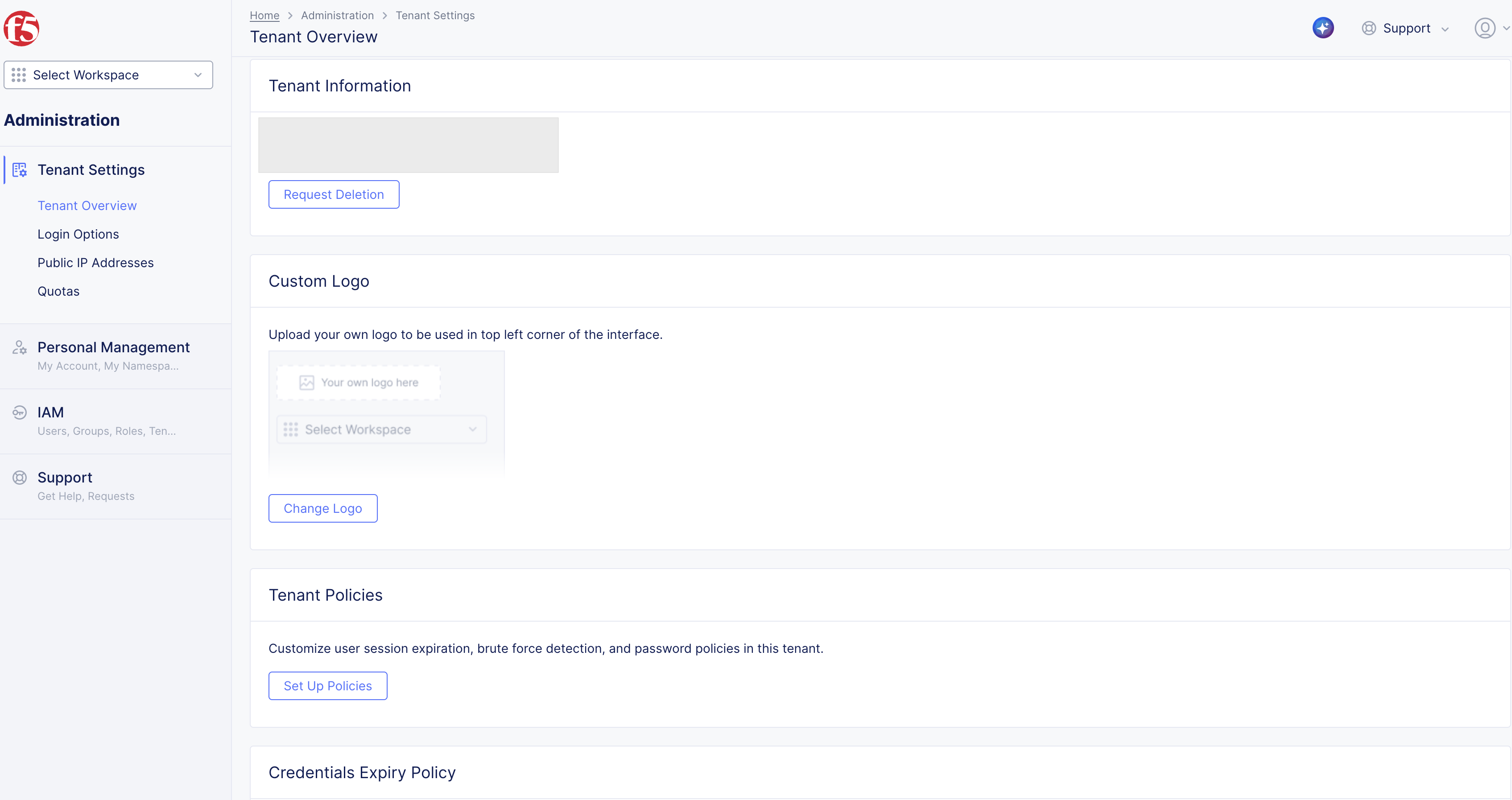Viewport: 1512px width, 800px height.
Task: Click the workspace grid icon beside Select Workspace
Action: [19, 74]
